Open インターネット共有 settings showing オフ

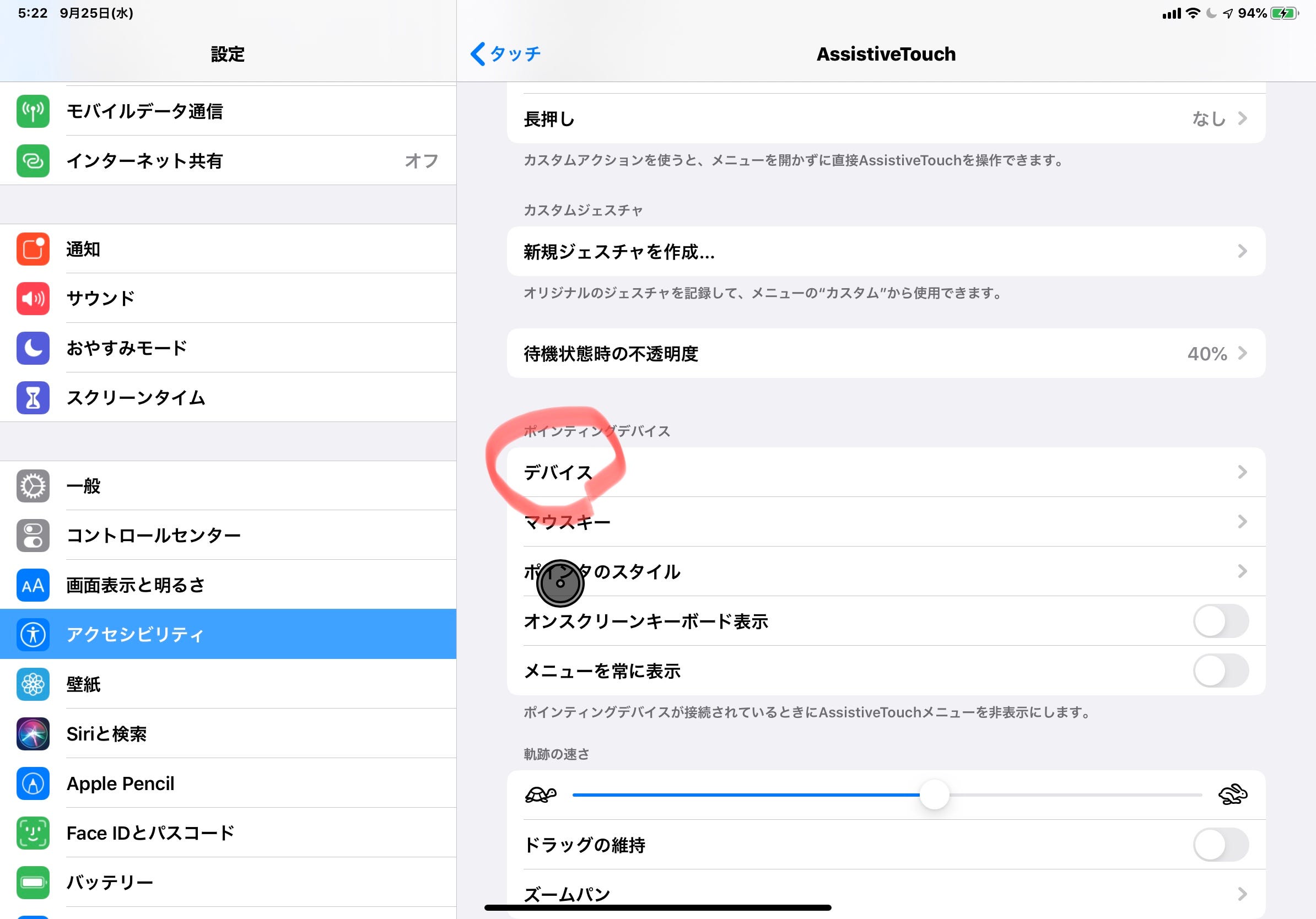point(228,161)
